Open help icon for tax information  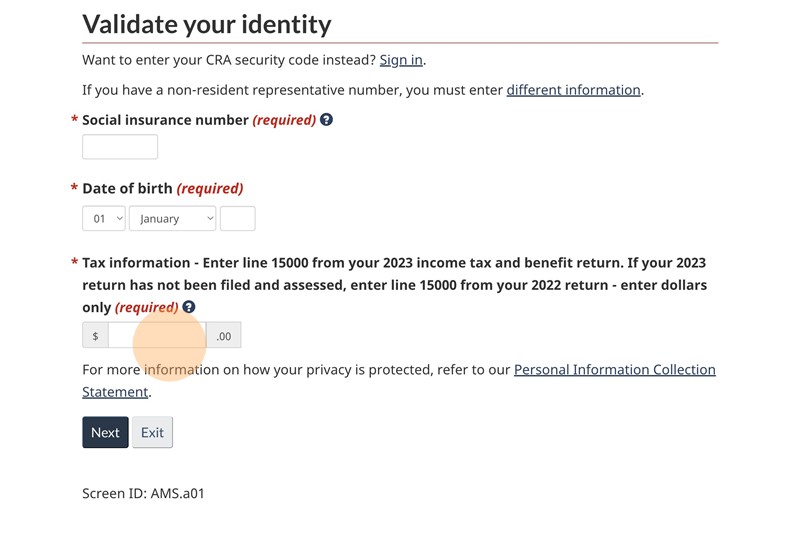pos(189,307)
